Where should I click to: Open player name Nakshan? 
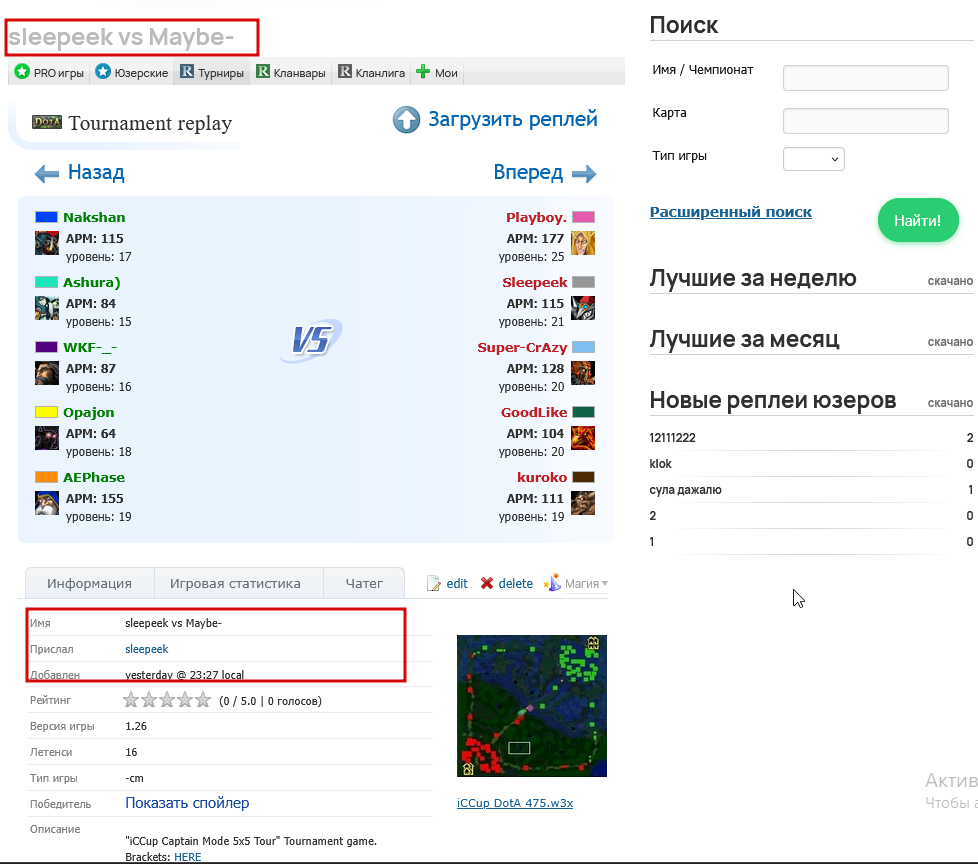[x=94, y=217]
